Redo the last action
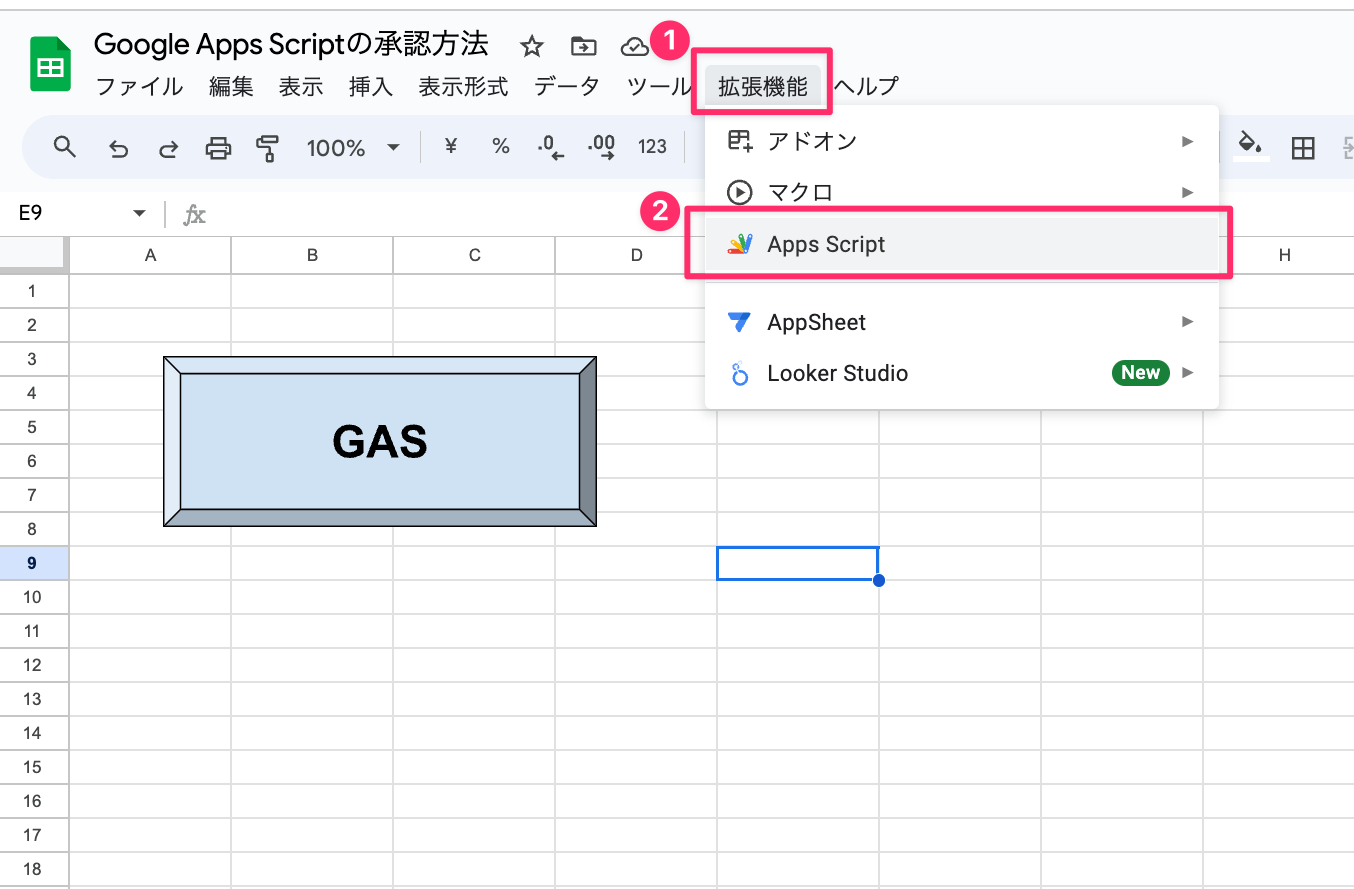Viewport: 1354px width, 889px height. (x=168, y=148)
